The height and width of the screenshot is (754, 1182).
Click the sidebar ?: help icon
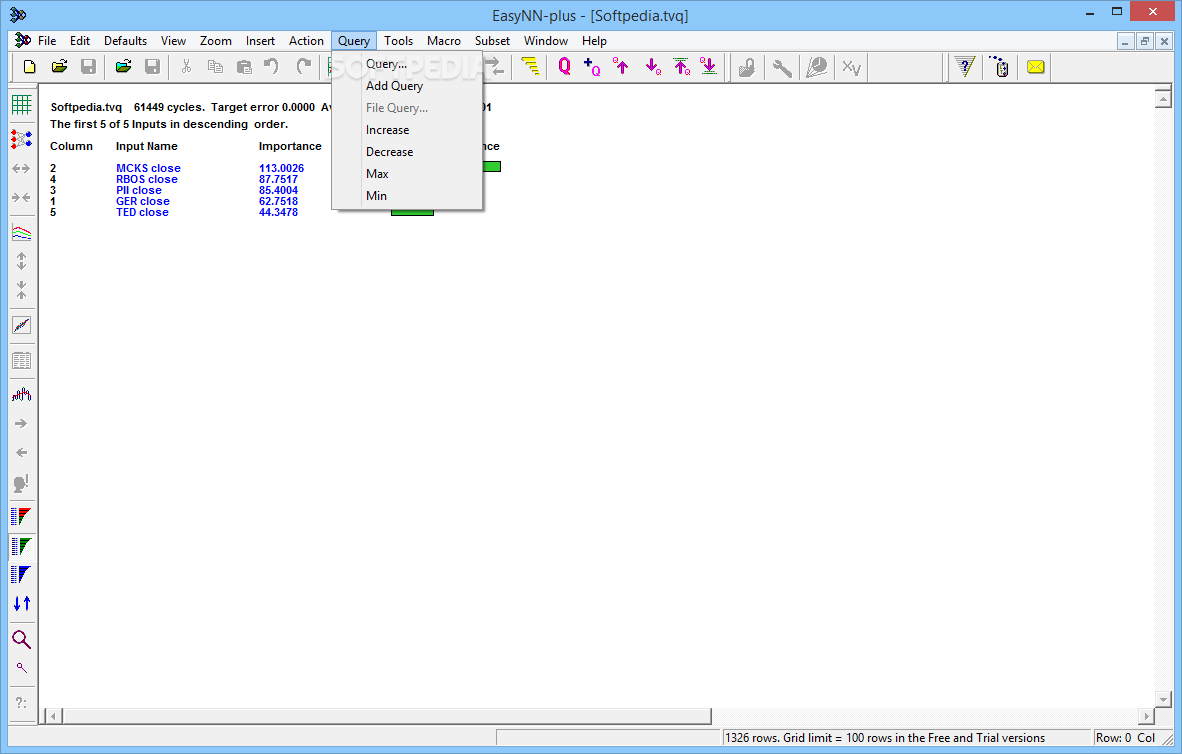coord(22,703)
